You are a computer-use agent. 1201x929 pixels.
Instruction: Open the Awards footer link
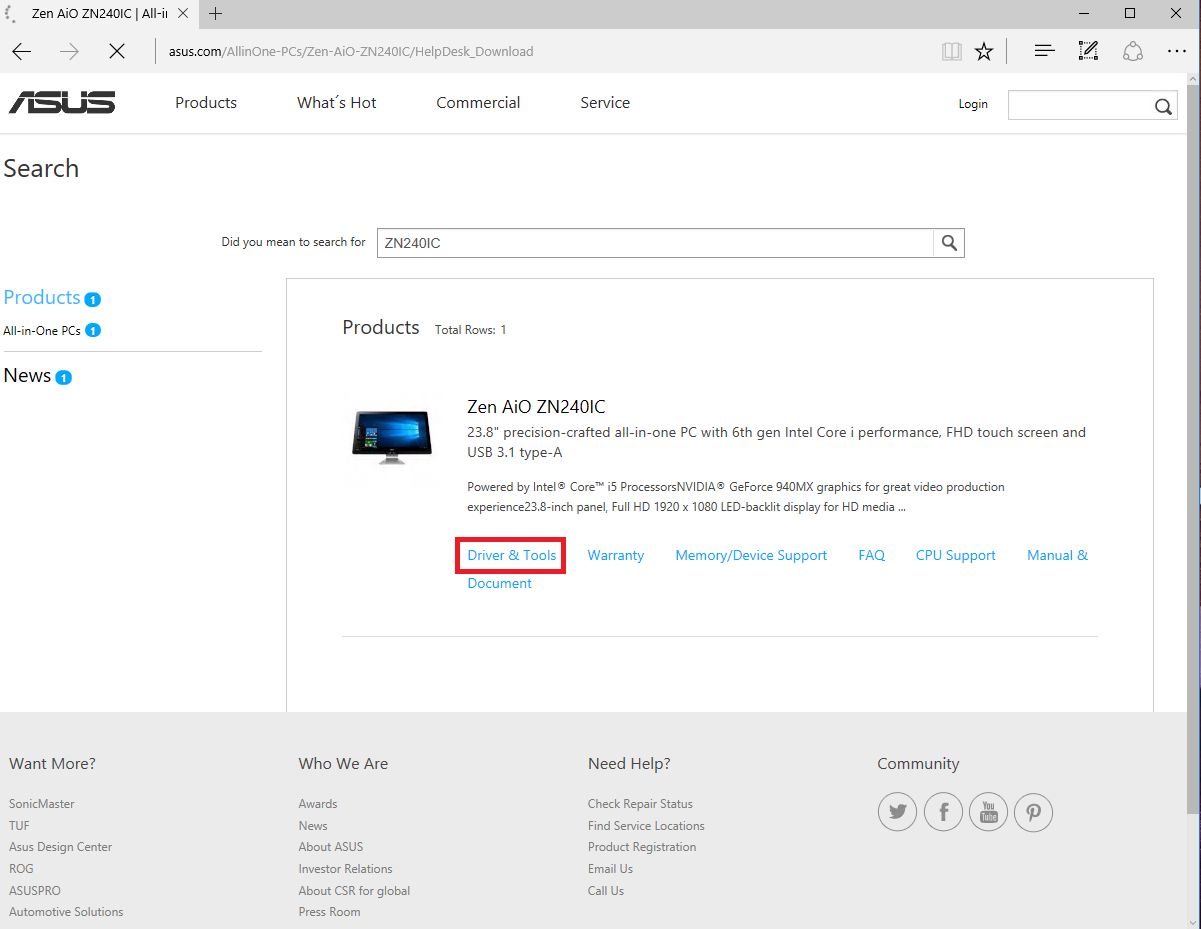[x=318, y=804]
